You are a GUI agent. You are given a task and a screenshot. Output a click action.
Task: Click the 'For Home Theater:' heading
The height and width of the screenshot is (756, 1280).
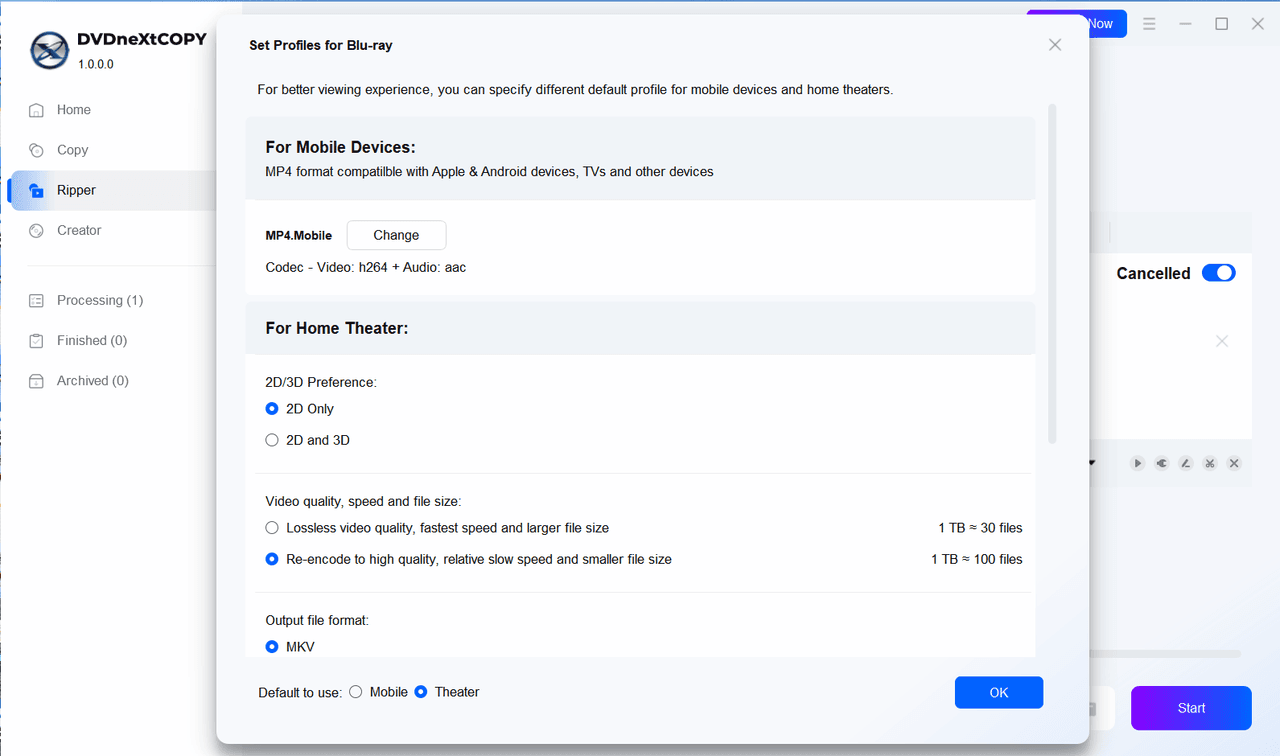pos(337,328)
